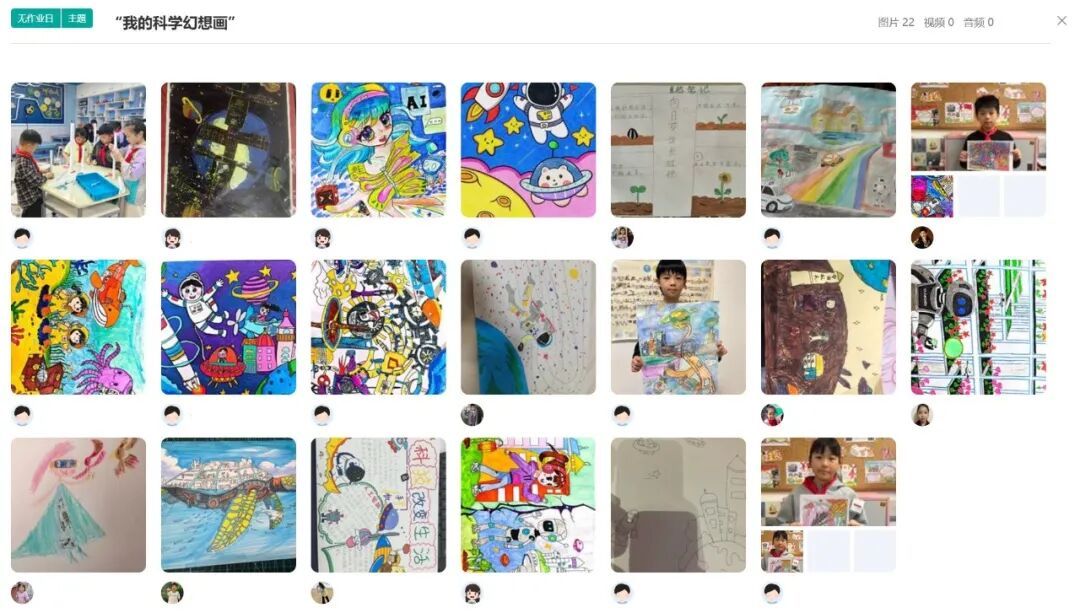Open the plant growth notes thumbnail
The width and height of the screenshot is (1080, 613).
click(678, 150)
